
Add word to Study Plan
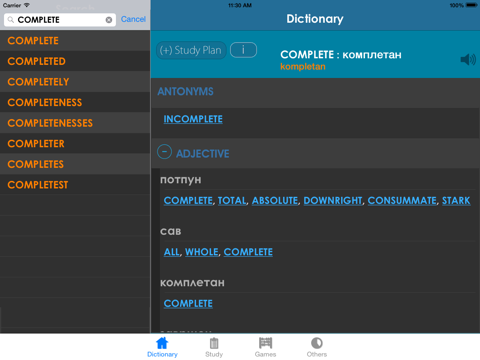click(x=191, y=50)
